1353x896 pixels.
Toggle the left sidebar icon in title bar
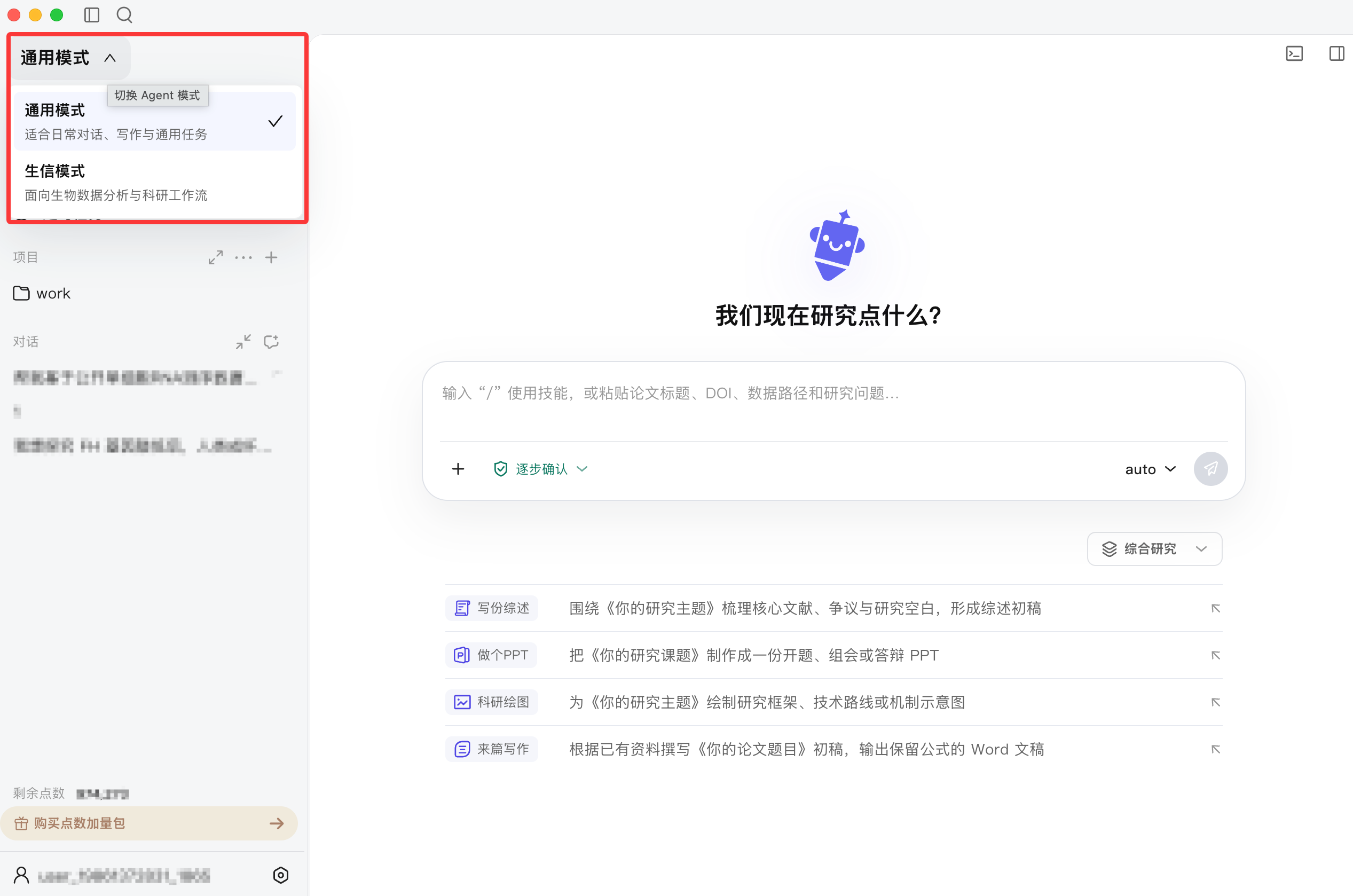pyautogui.click(x=91, y=15)
